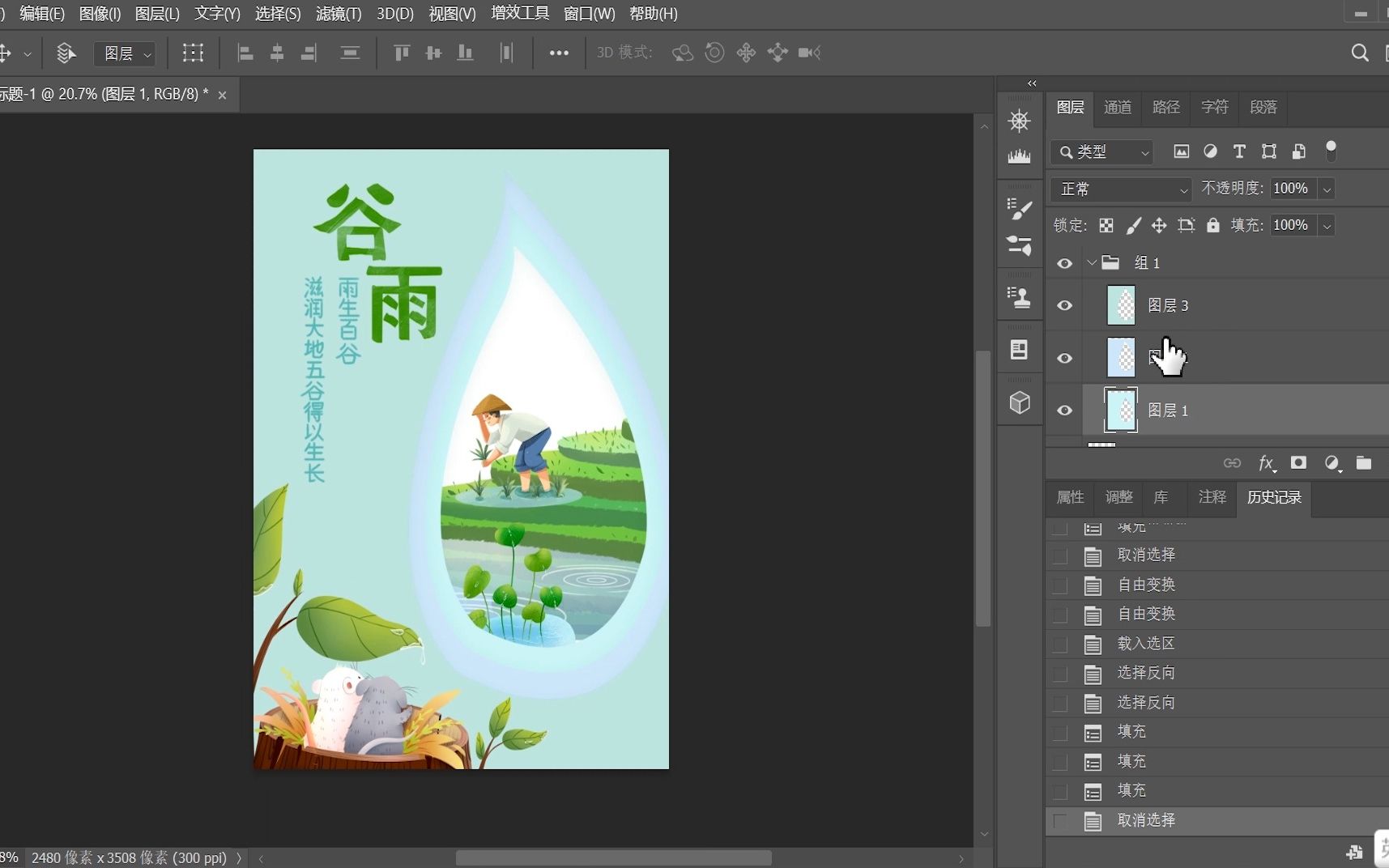Click the horizontal canvas scrollbar

[x=613, y=857]
